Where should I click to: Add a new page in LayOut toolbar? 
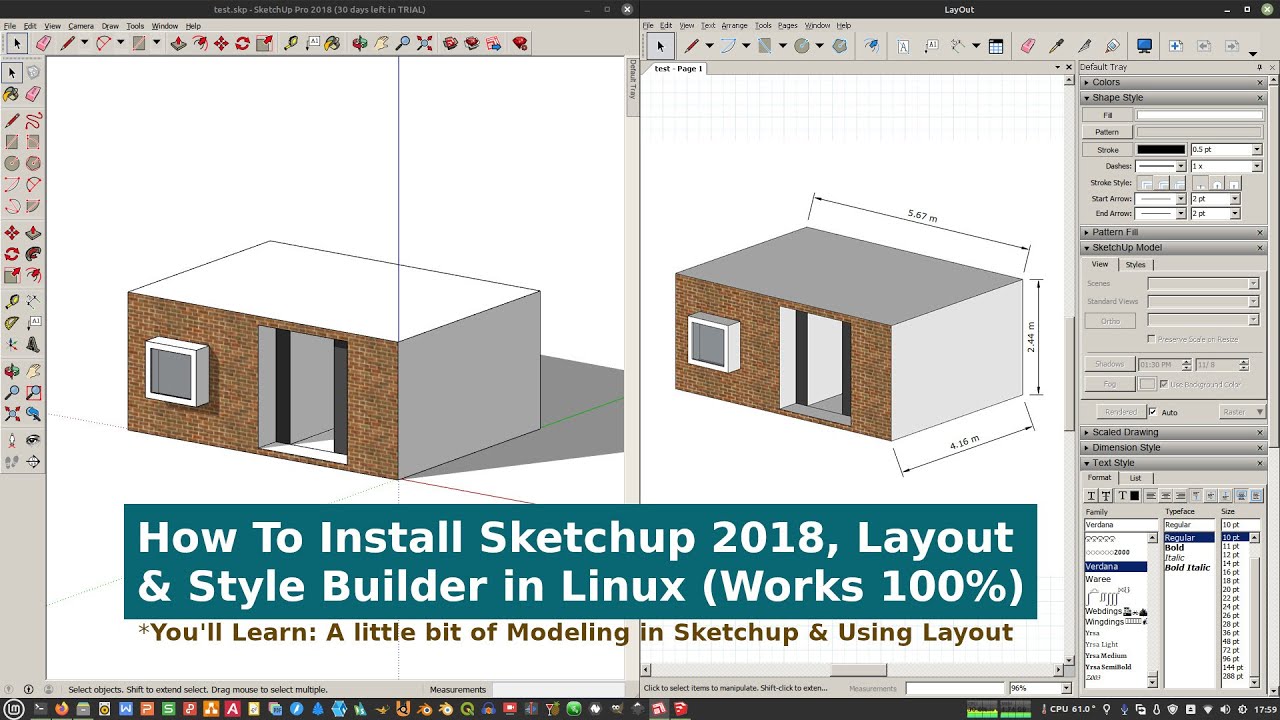pyautogui.click(x=1175, y=46)
